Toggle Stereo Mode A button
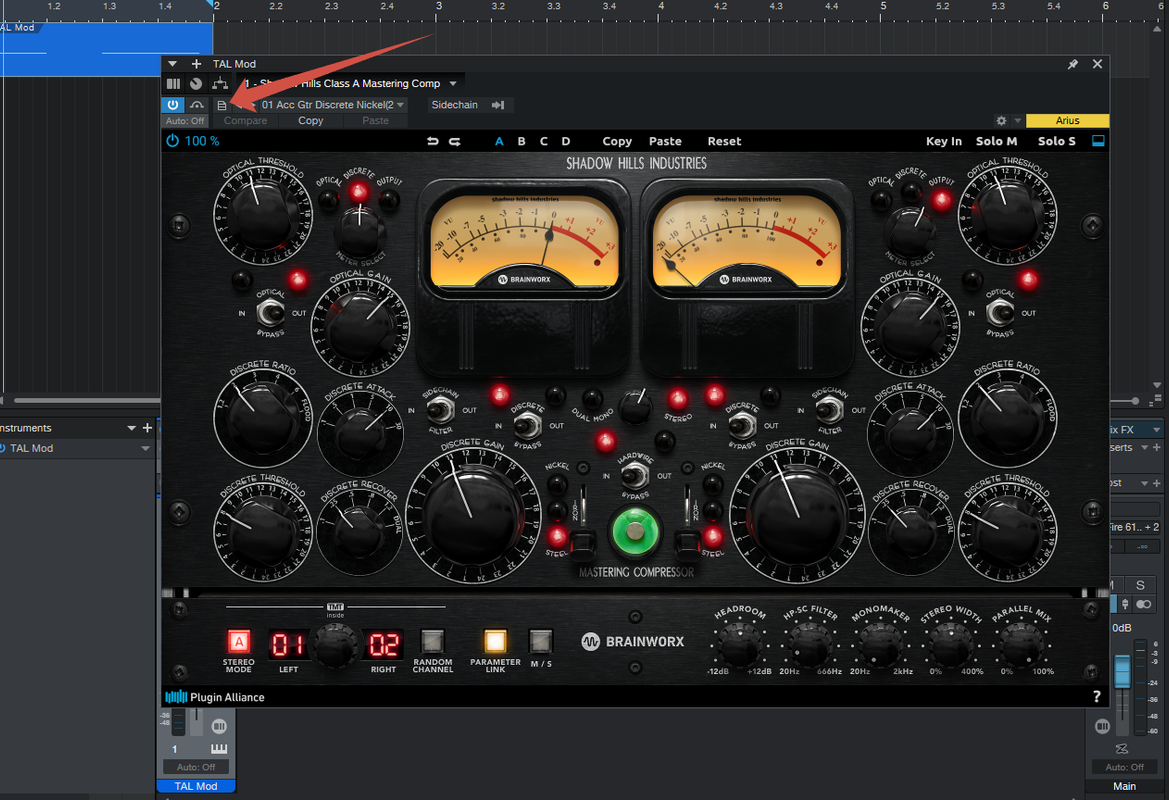1169x800 pixels. 239,641
